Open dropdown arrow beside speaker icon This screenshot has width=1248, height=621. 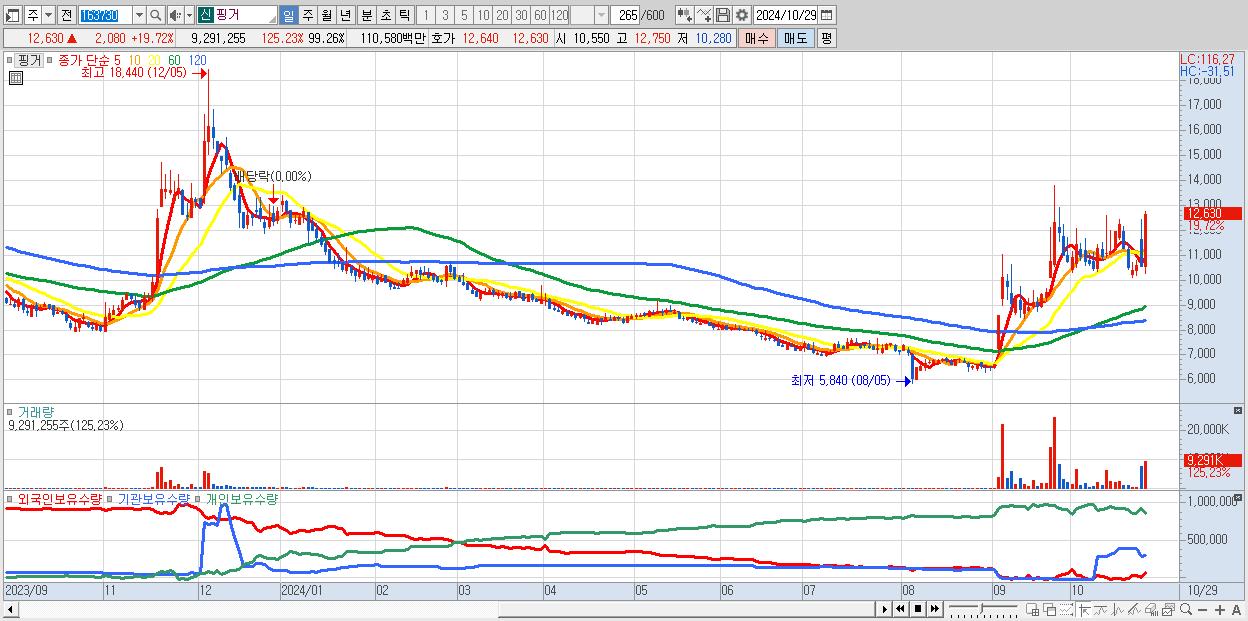189,15
